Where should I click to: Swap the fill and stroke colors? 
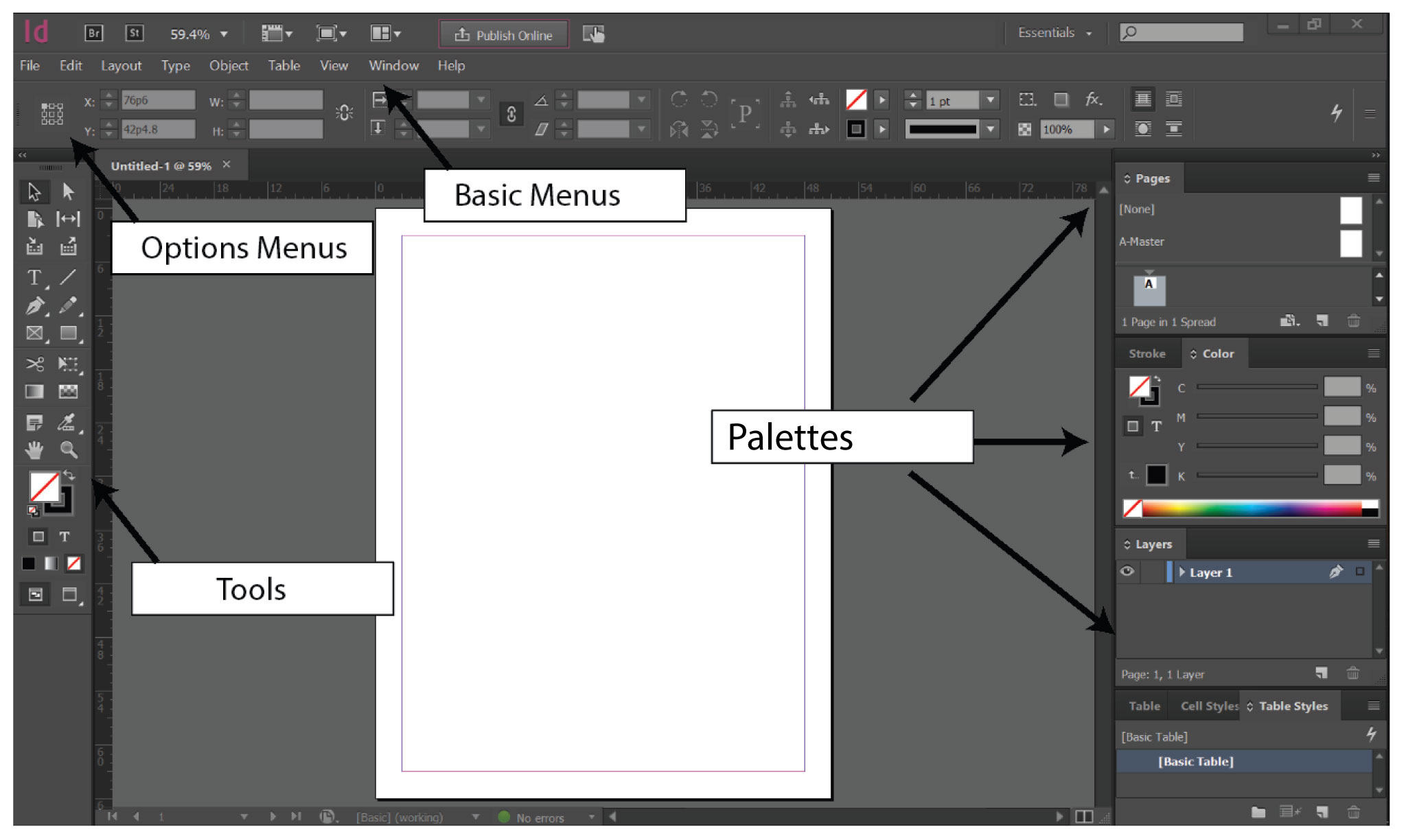coord(70,475)
